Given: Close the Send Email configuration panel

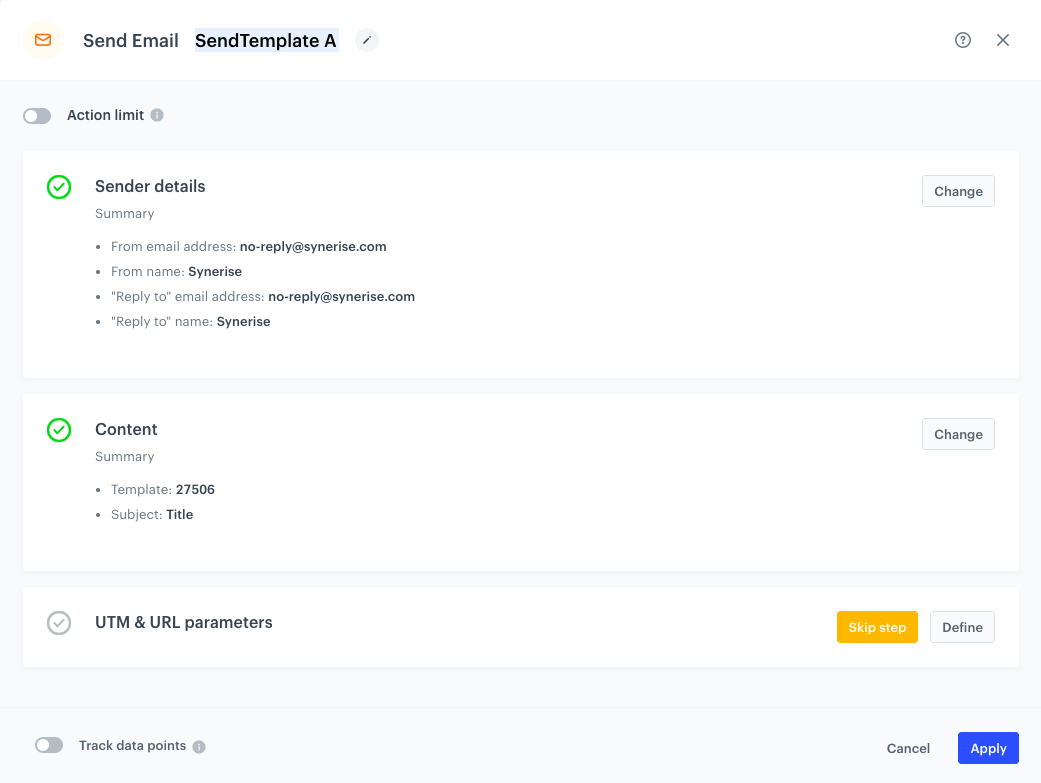Looking at the screenshot, I should point(1003,40).
